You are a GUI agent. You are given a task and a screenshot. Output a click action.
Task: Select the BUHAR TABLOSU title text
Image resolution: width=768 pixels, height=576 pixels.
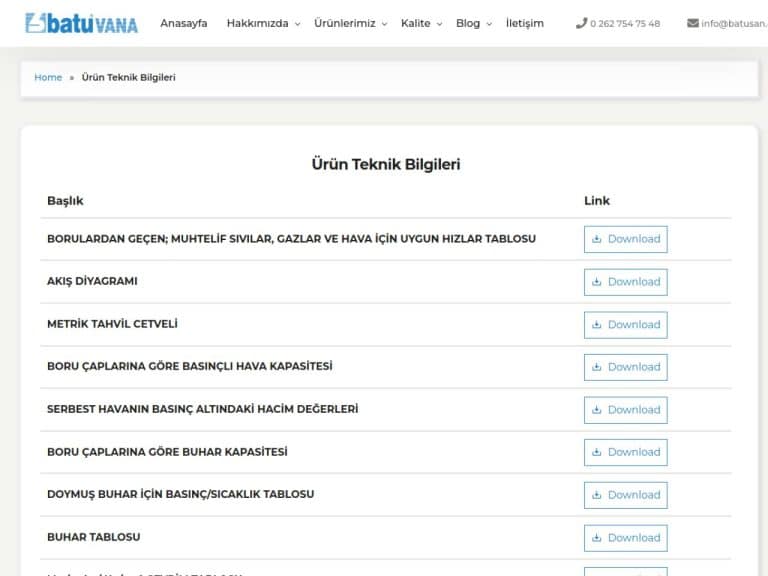94,537
